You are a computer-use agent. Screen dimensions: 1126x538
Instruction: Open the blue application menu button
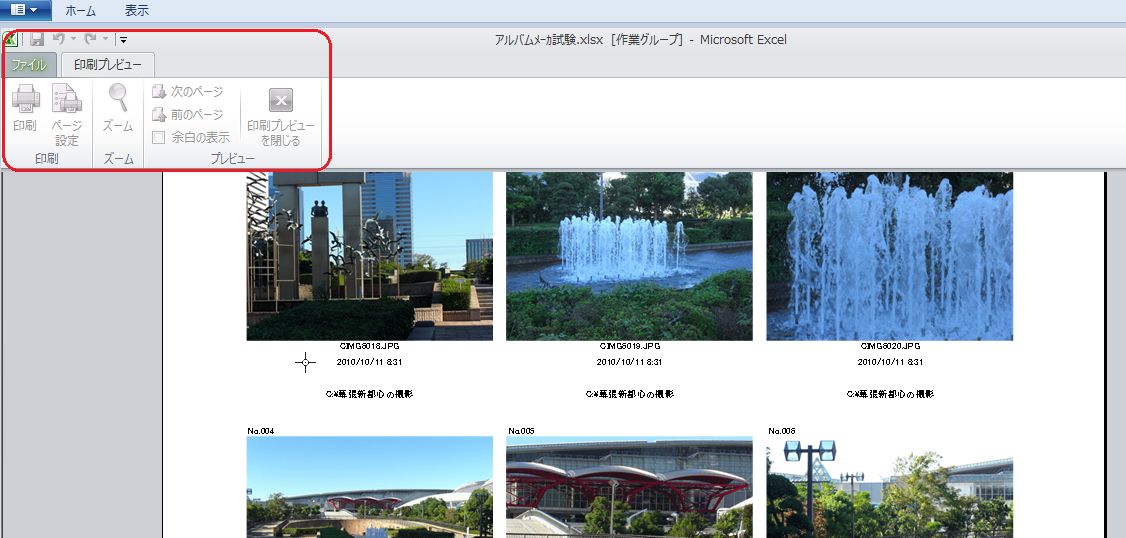(x=24, y=10)
